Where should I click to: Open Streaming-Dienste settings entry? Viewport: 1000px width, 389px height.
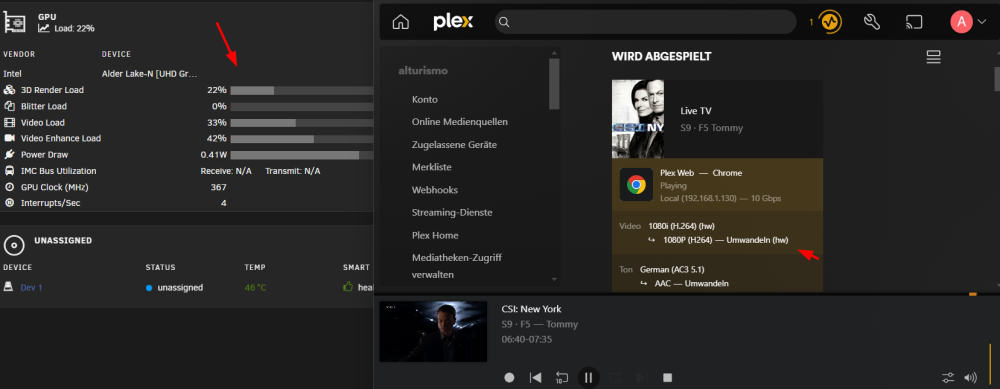(452, 212)
